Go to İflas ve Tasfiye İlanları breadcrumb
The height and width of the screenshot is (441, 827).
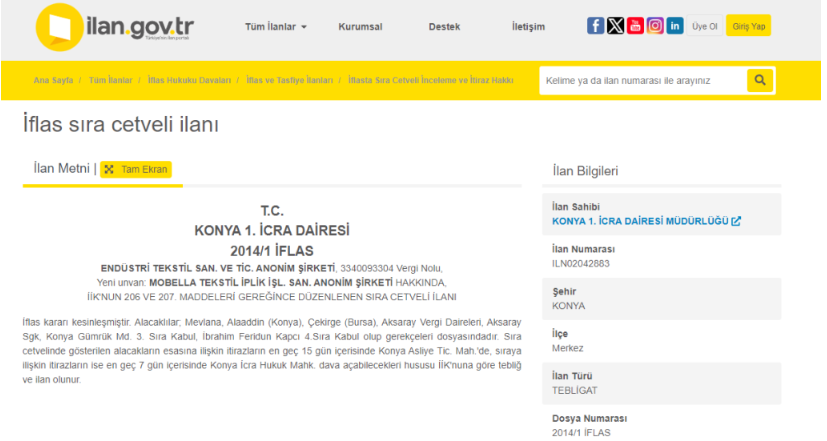(x=291, y=79)
